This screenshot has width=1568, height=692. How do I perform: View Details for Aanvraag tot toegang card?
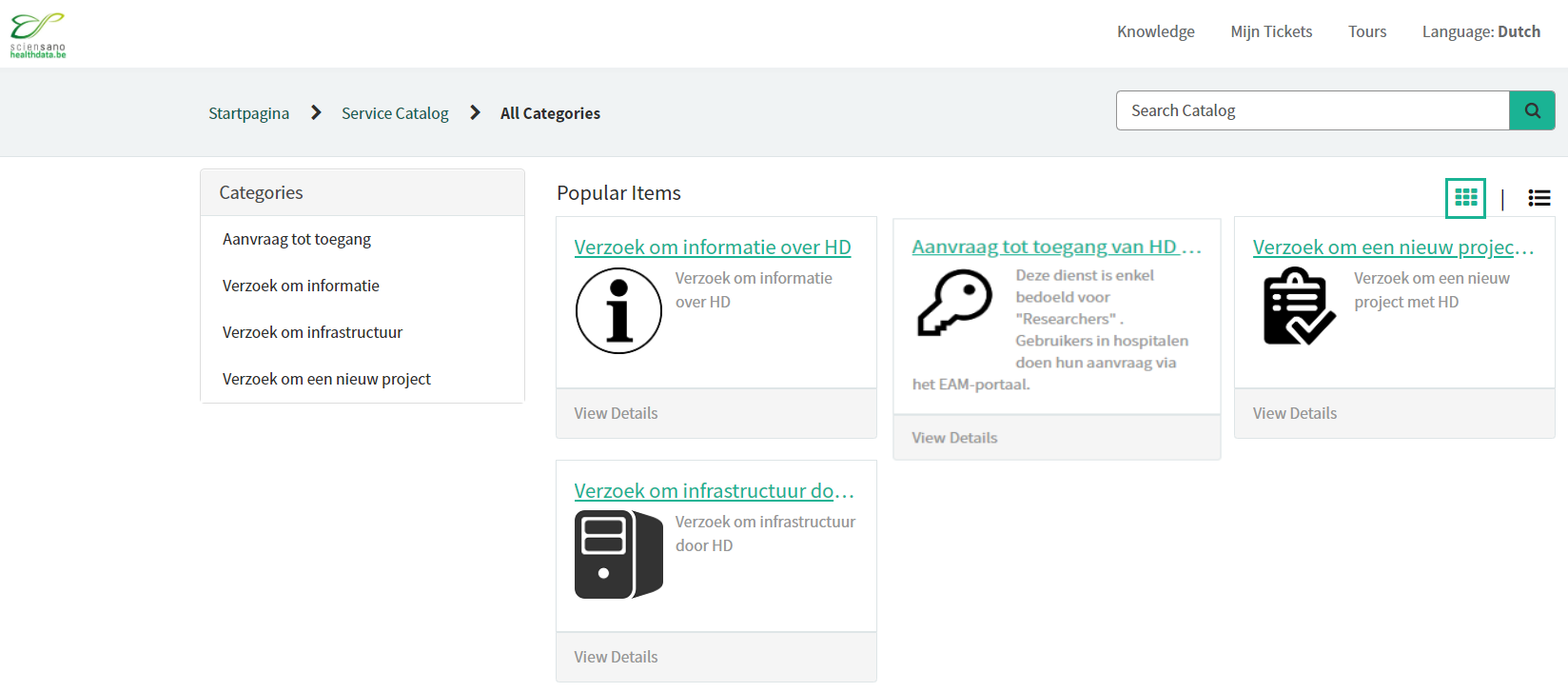click(954, 438)
